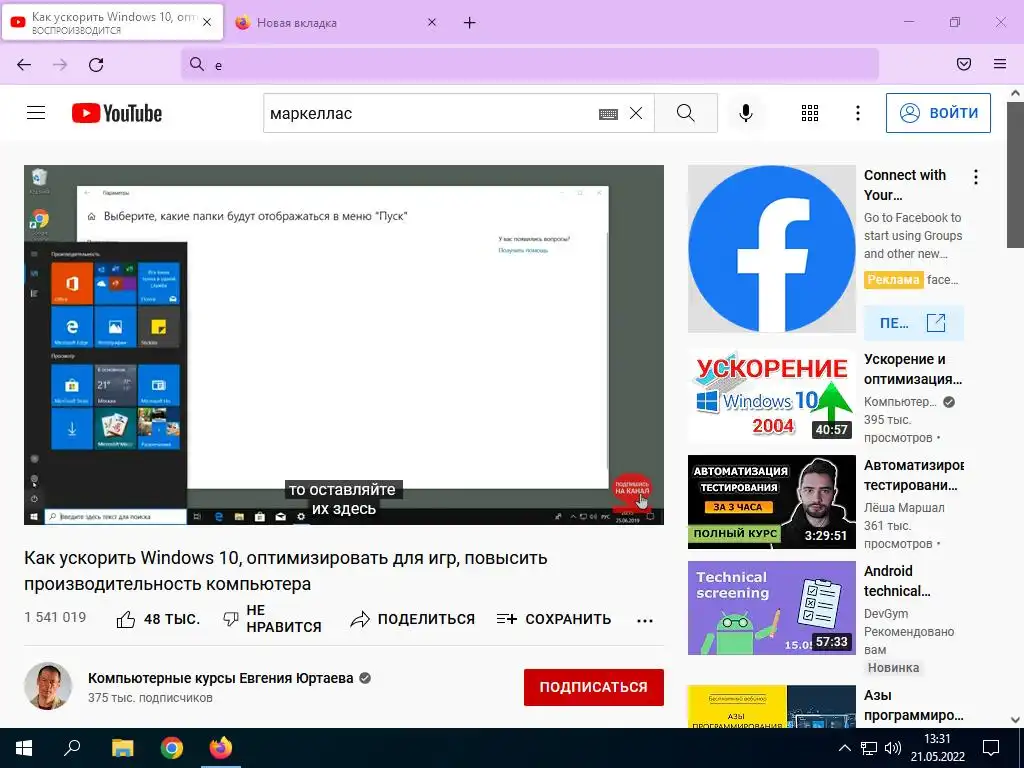Click the Подписаться на канал overlay in video

(x=632, y=490)
